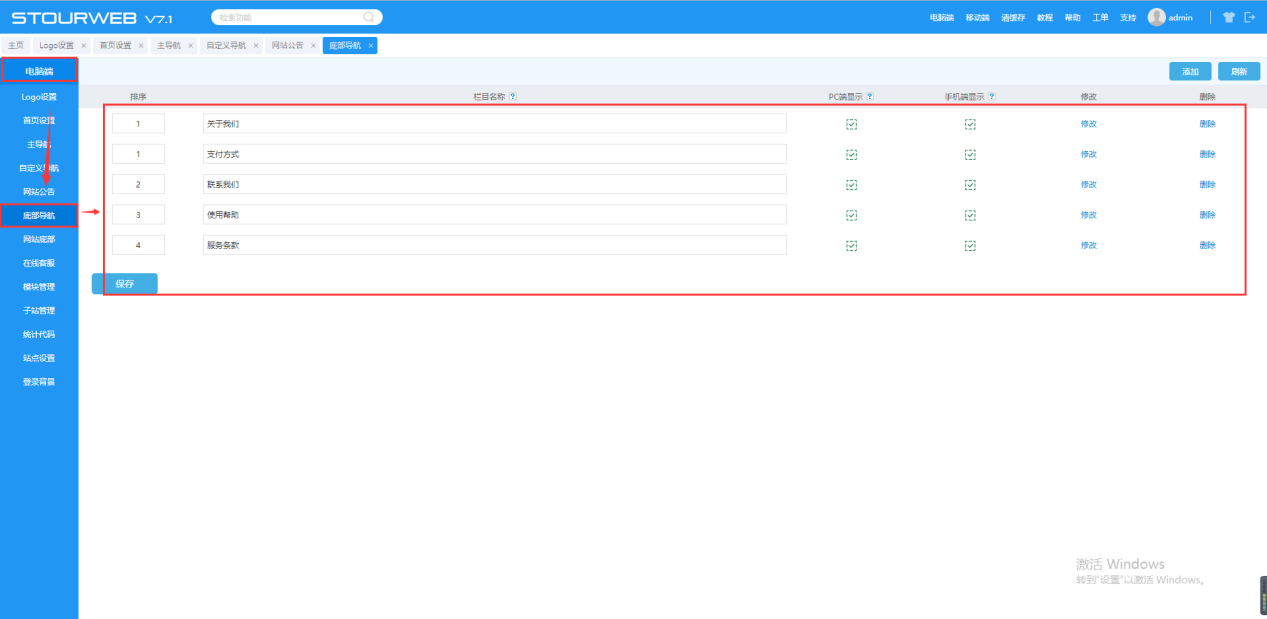Click help icon beside 手机端显示 header
Viewport: 1267px width, 619px height.
[x=991, y=97]
